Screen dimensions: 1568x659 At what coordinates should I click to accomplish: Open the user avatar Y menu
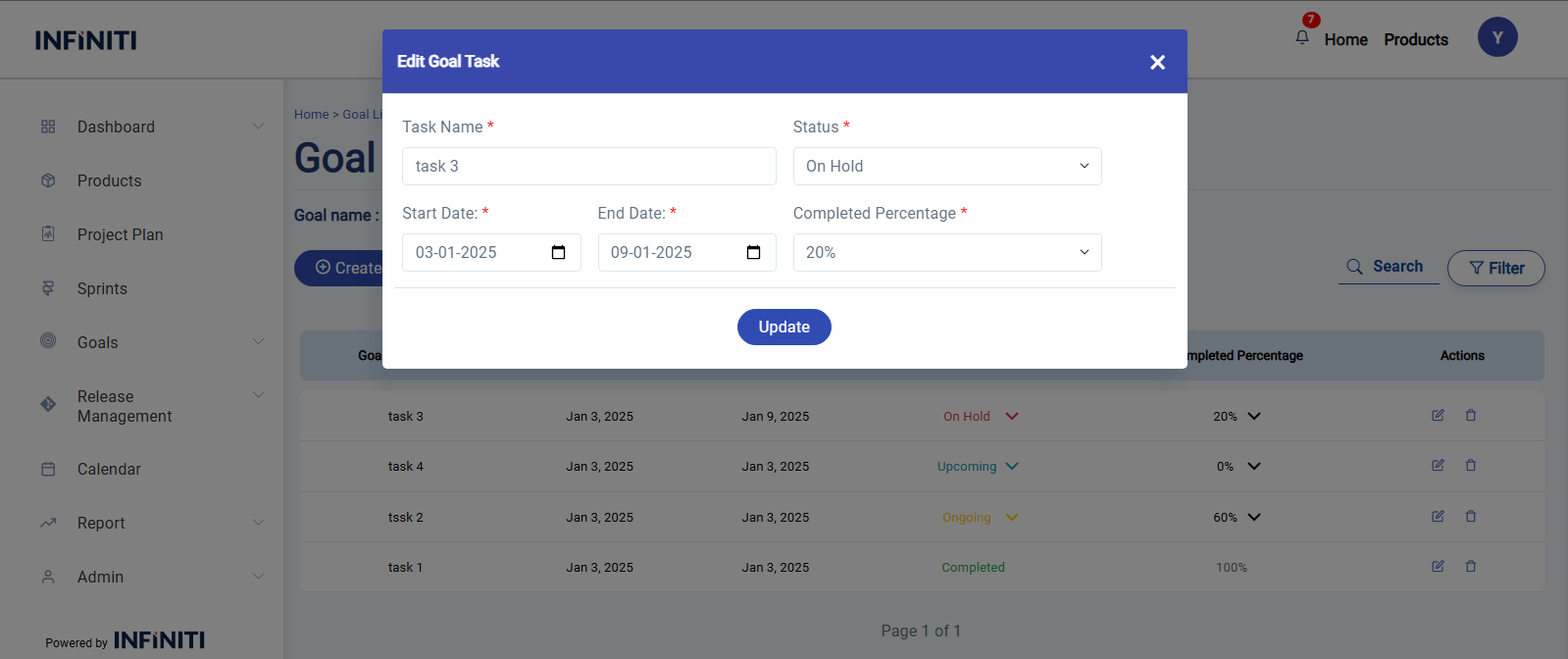coord(1496,37)
